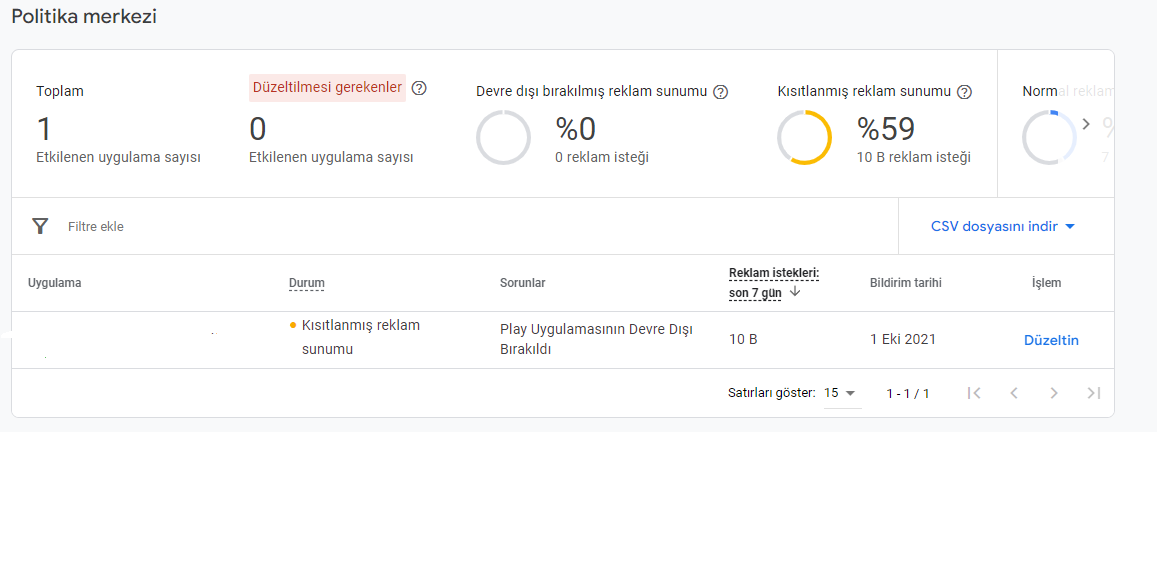1157x578 pixels.
Task: Click Düzeltin link for the app
Action: (1051, 340)
